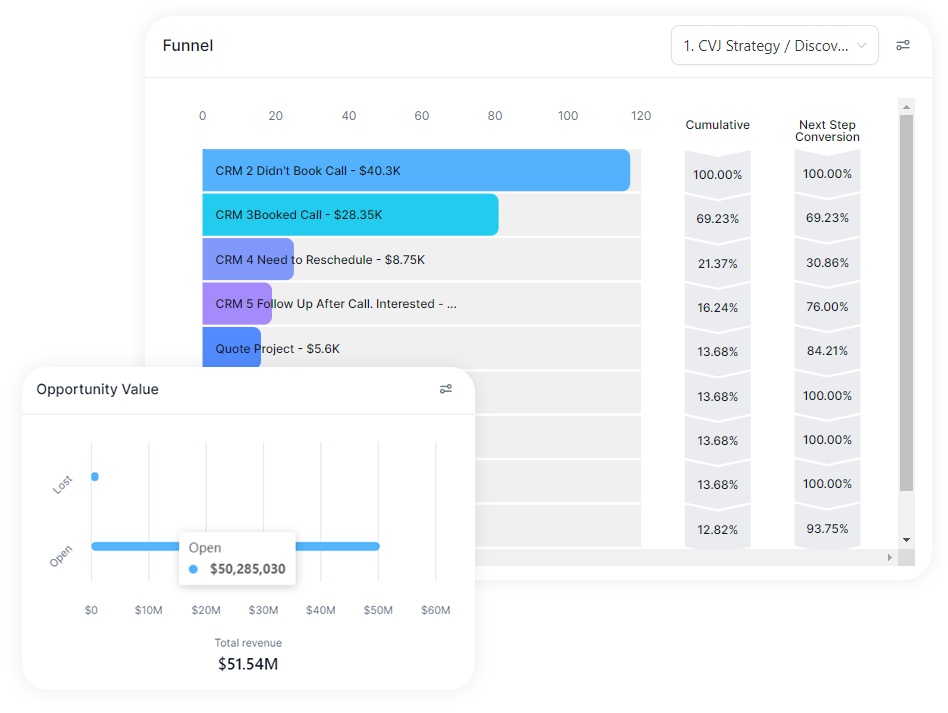Click the Cumulative column header
Screen dimensions: 948x713
tap(717, 125)
